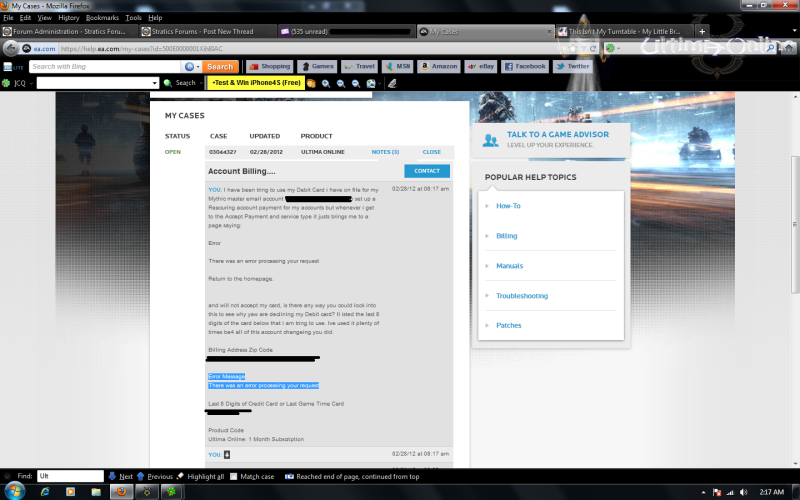Click Next in the find bar
Screen dimensions: 800x500
click(120, 477)
